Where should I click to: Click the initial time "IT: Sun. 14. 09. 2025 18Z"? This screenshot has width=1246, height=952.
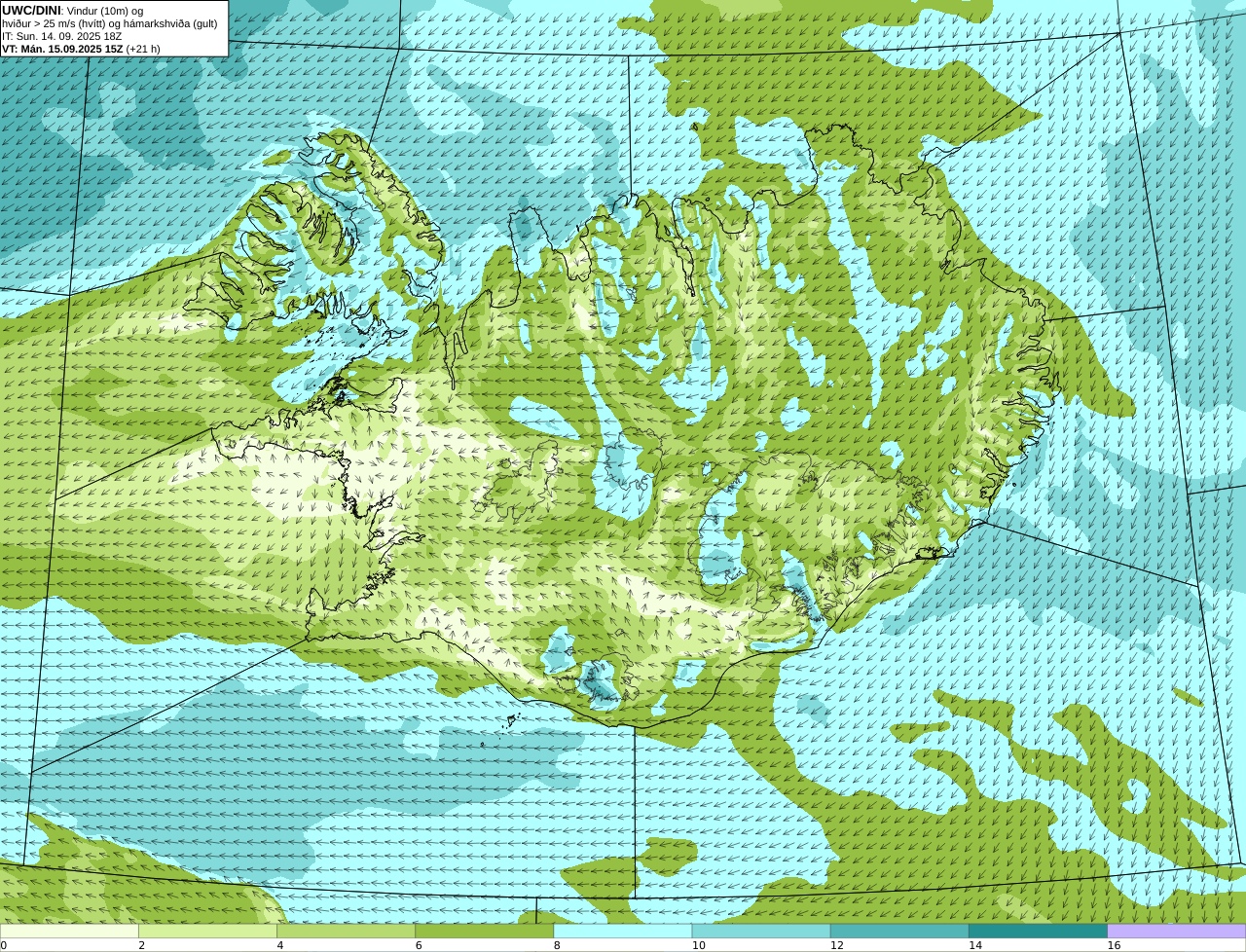(62, 36)
